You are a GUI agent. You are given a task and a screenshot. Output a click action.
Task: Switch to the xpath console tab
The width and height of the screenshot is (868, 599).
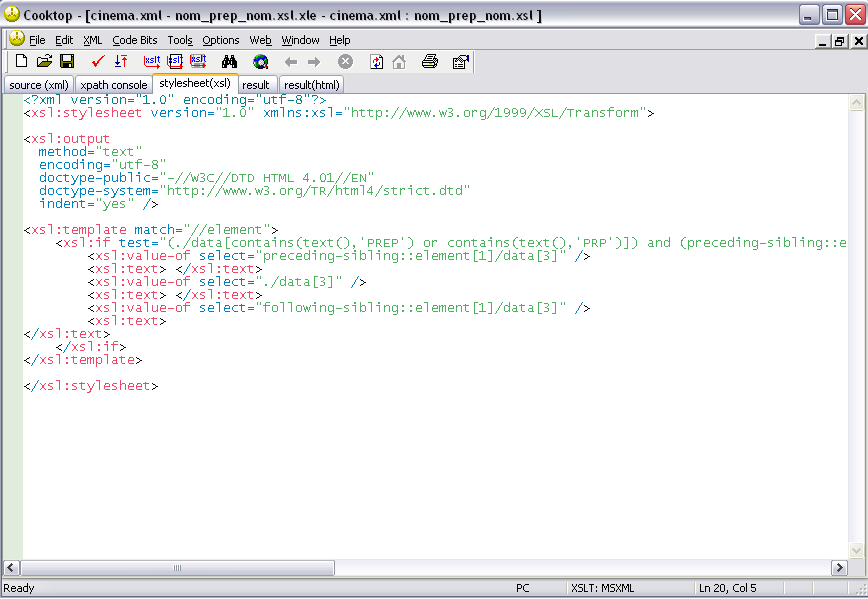pyautogui.click(x=113, y=85)
